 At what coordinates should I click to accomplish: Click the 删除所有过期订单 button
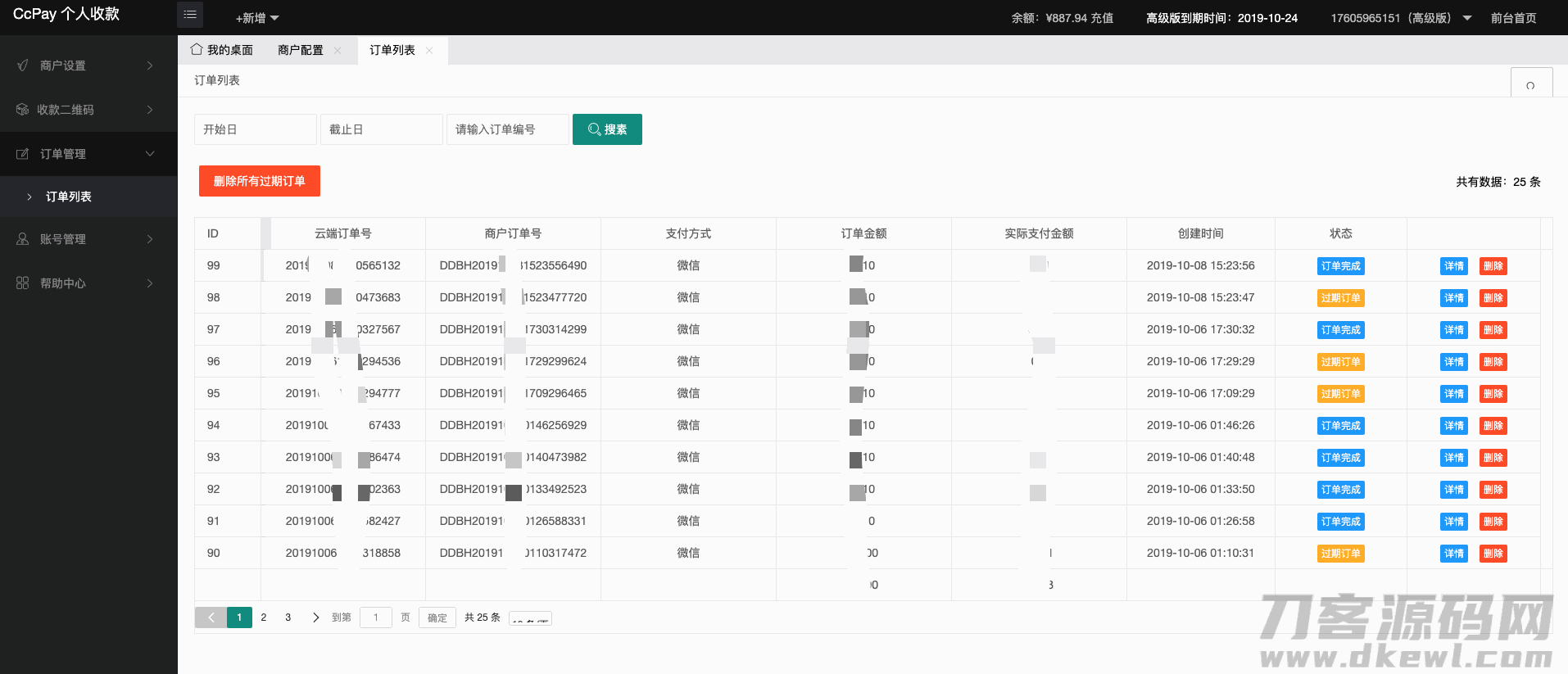pos(259,181)
